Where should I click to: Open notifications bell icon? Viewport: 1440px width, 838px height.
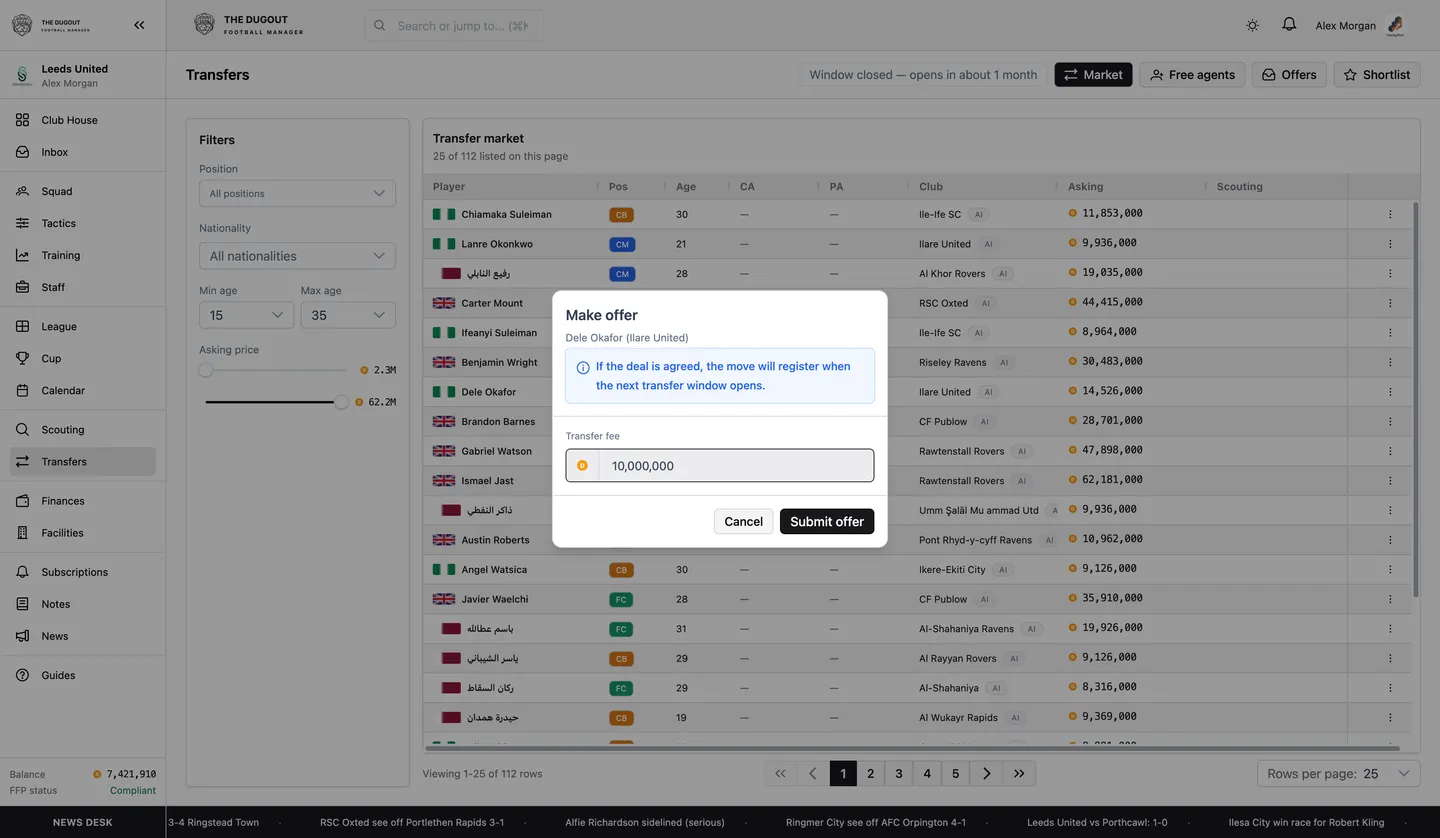pyautogui.click(x=1289, y=25)
